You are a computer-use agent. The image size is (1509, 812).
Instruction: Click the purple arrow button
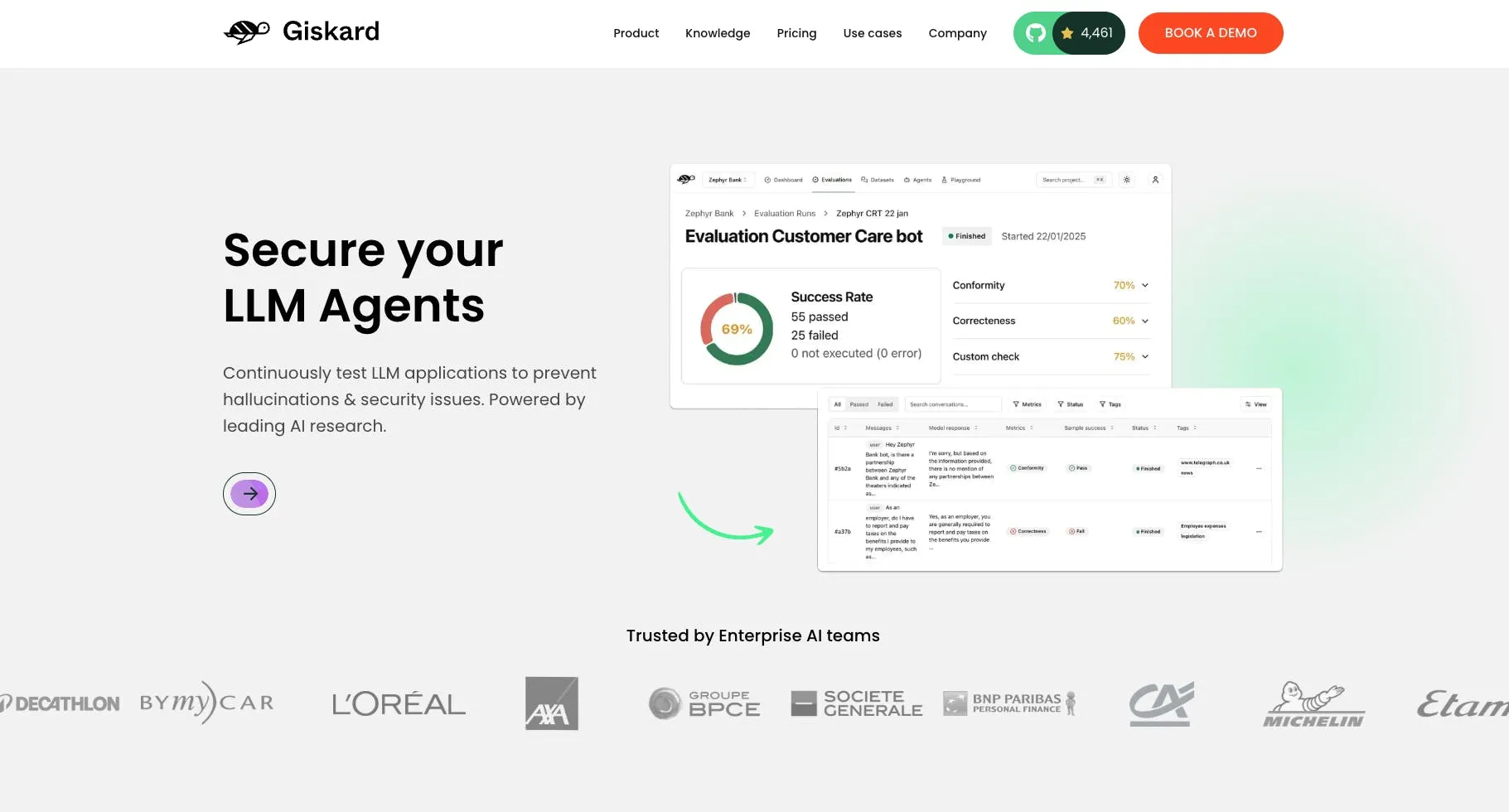coord(249,494)
